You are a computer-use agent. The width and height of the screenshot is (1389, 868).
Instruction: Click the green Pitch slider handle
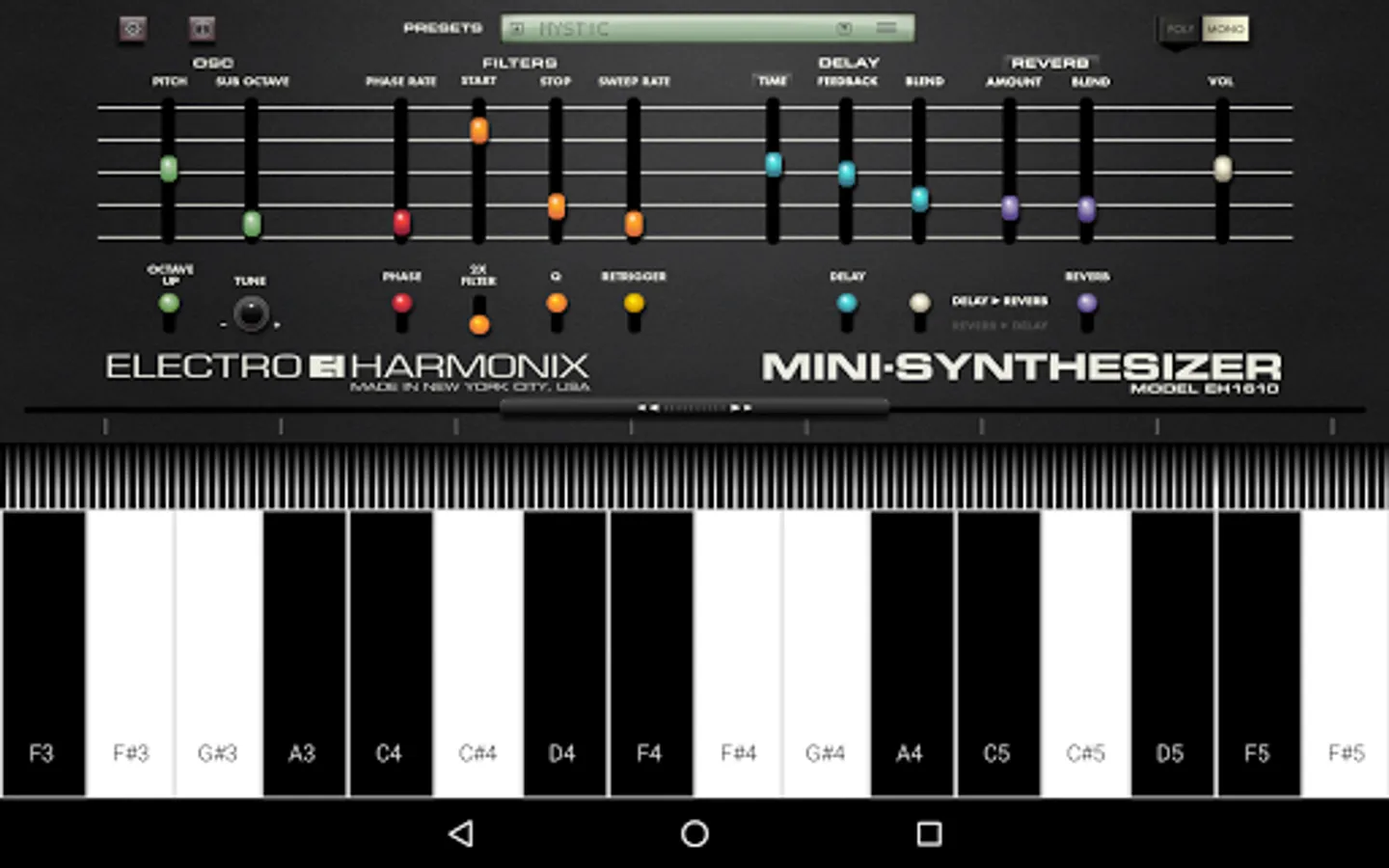(169, 169)
